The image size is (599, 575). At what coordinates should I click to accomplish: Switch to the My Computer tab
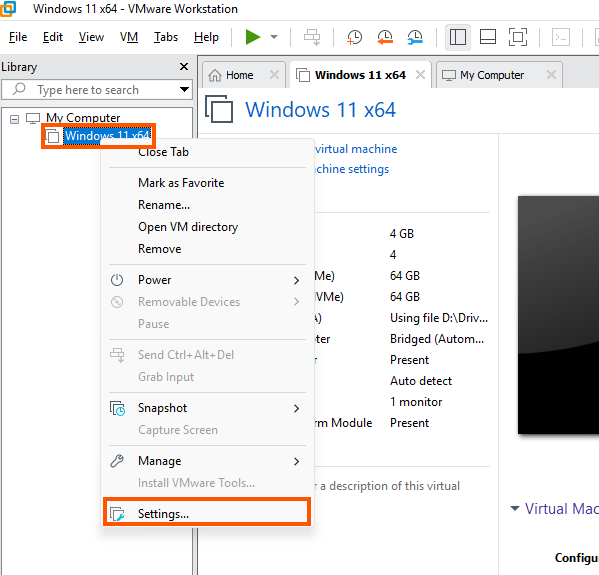pos(492,75)
